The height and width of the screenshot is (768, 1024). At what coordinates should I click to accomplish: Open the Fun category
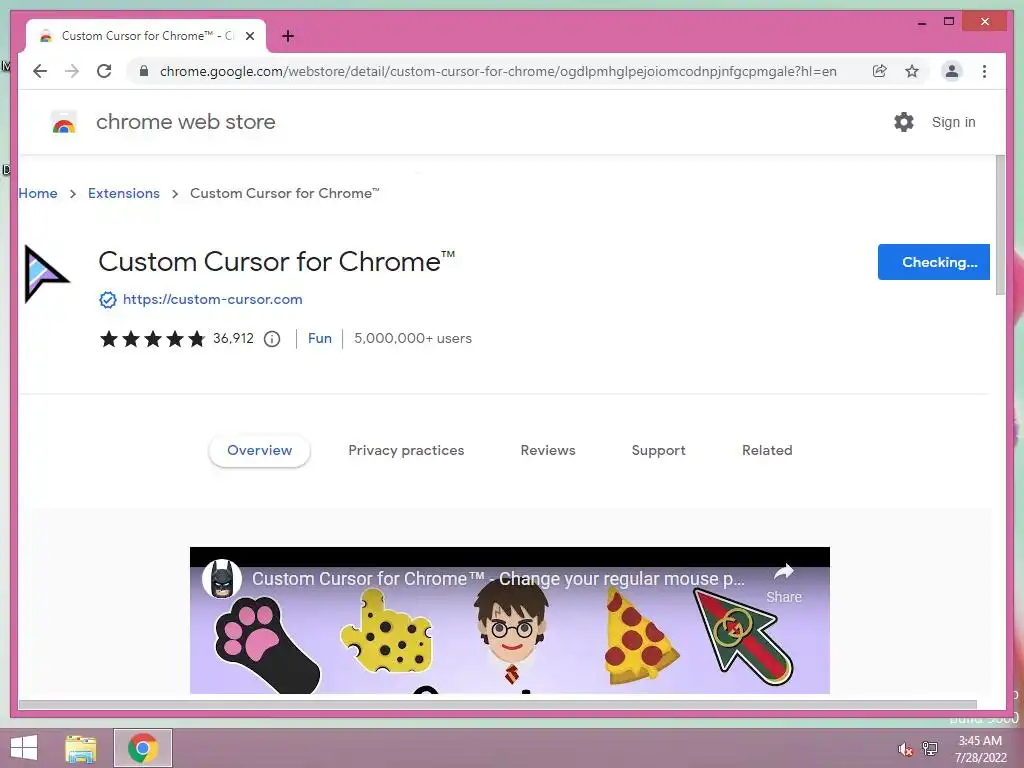click(319, 338)
